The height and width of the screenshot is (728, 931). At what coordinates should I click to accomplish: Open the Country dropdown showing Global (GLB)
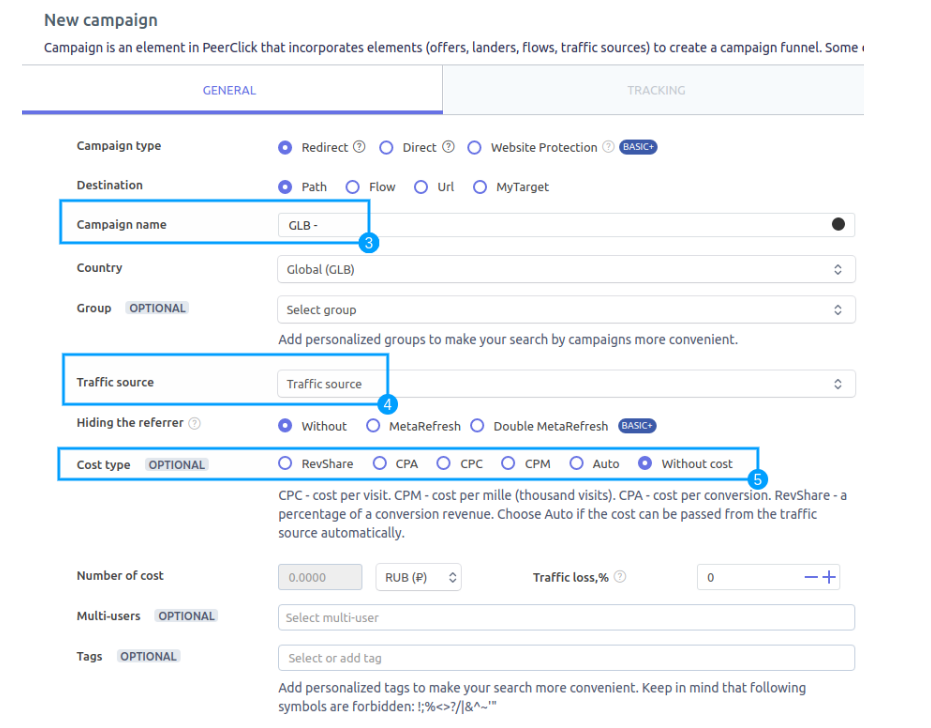click(x=565, y=269)
